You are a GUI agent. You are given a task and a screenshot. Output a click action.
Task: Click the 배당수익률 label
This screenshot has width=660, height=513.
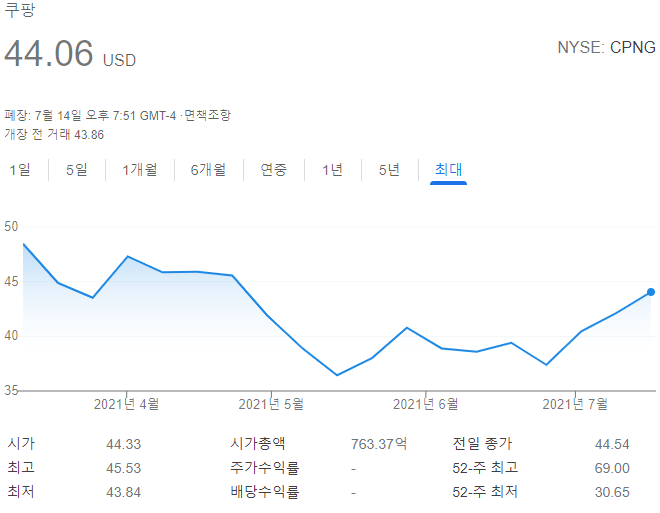pyautogui.click(x=264, y=492)
